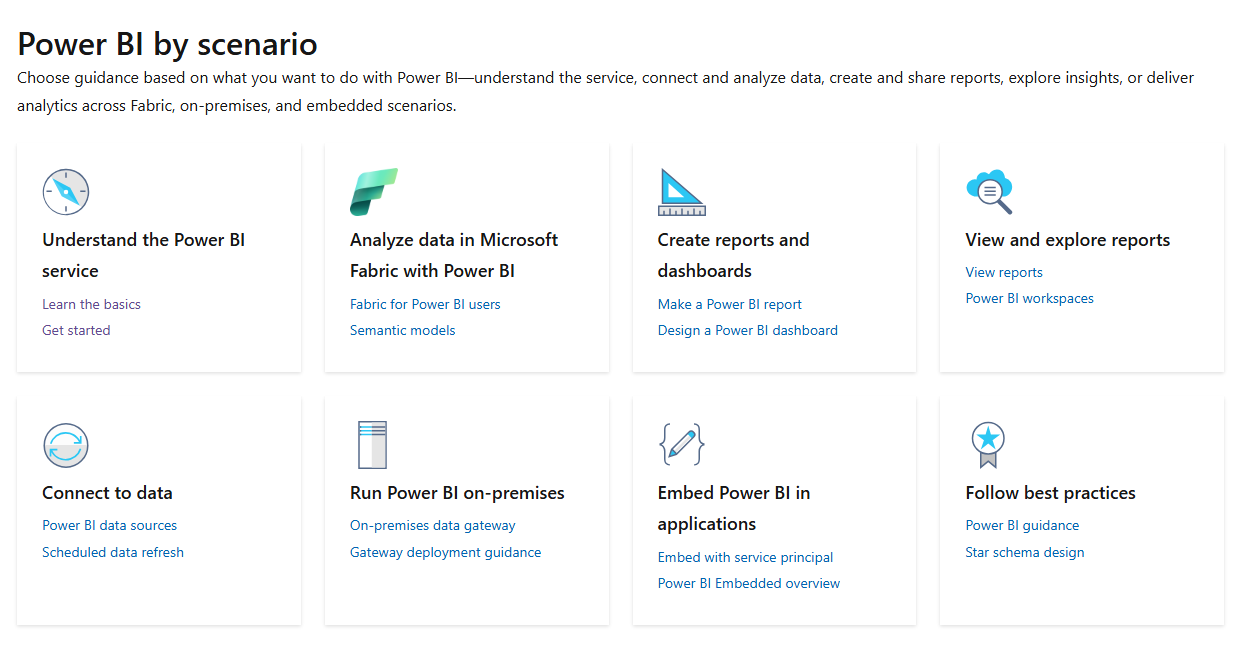This screenshot has width=1235, height=648.
Task: Open the Semantic models link
Action: coord(402,330)
